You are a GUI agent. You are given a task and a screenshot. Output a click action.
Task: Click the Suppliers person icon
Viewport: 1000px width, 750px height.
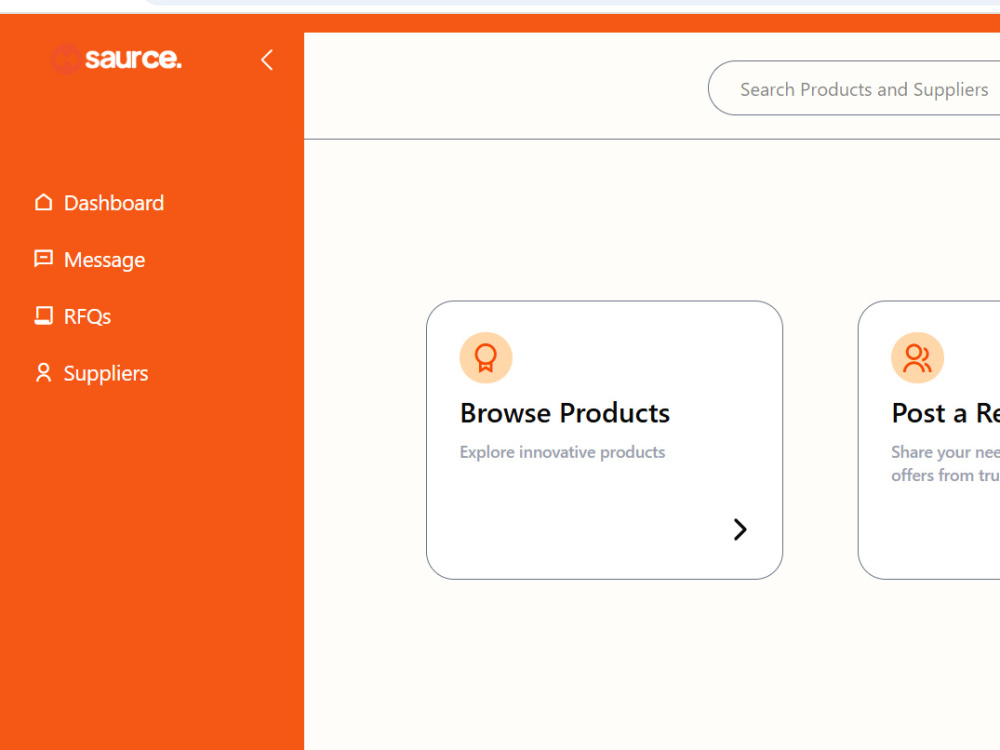tap(43, 372)
